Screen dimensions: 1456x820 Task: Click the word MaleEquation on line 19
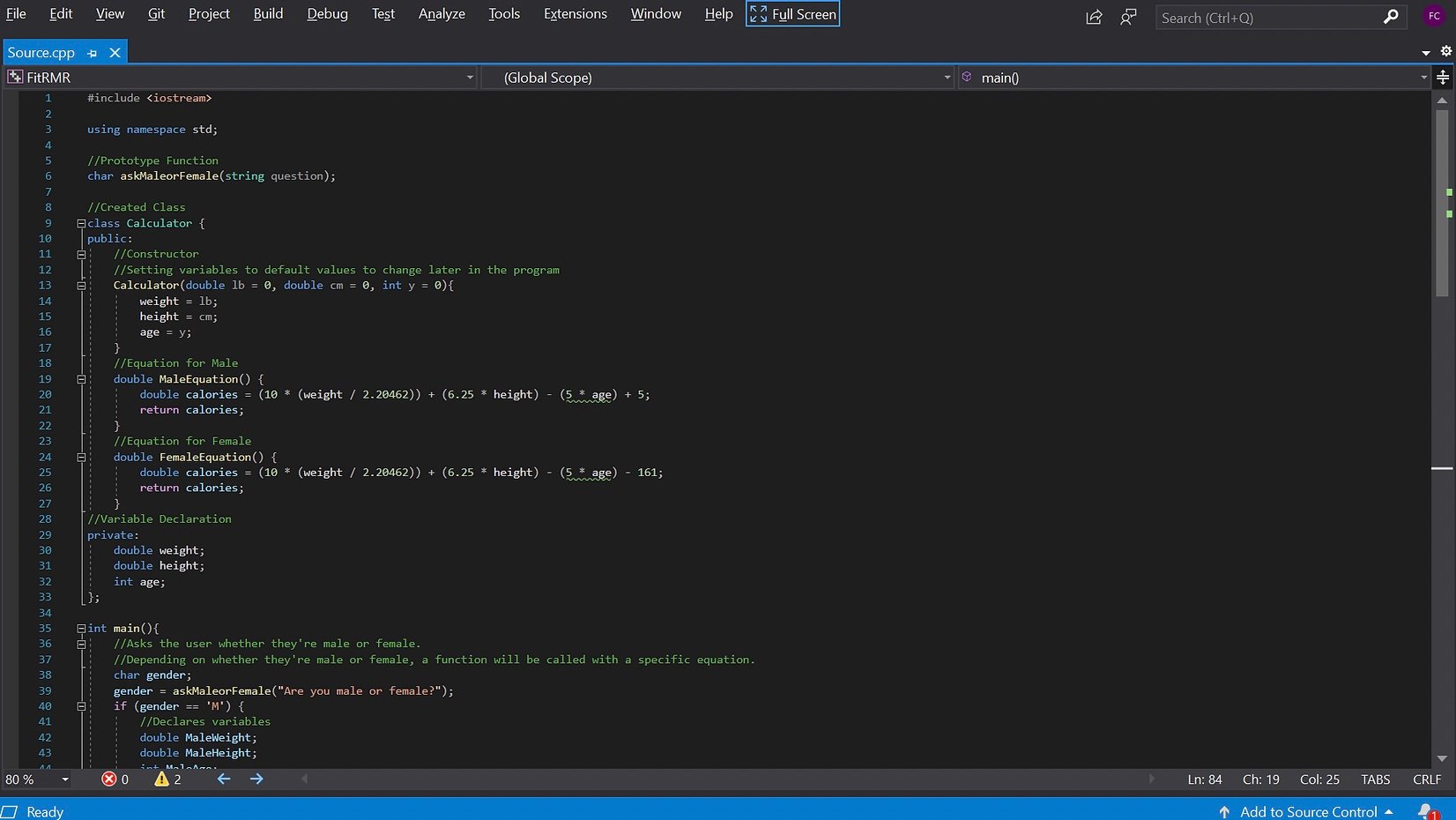pos(198,379)
